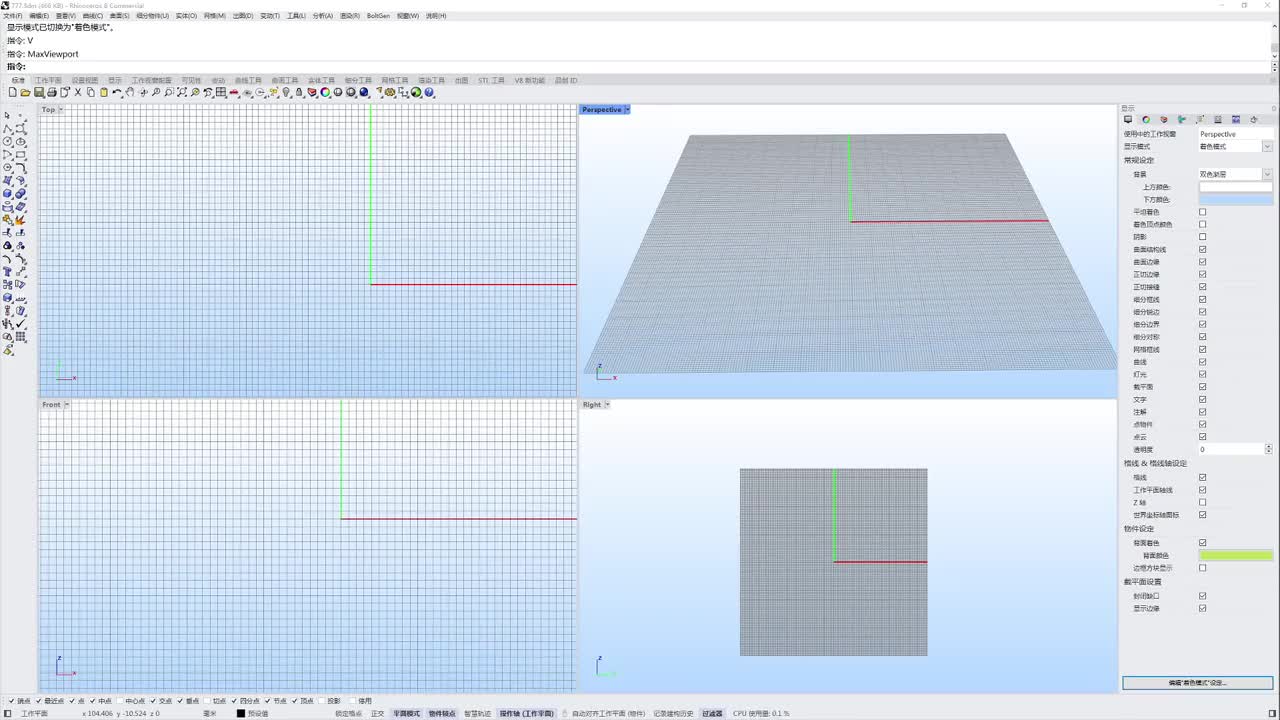Toggle the 世界坐标轴图标 checkbox
This screenshot has width=1280, height=720.
[1202, 515]
